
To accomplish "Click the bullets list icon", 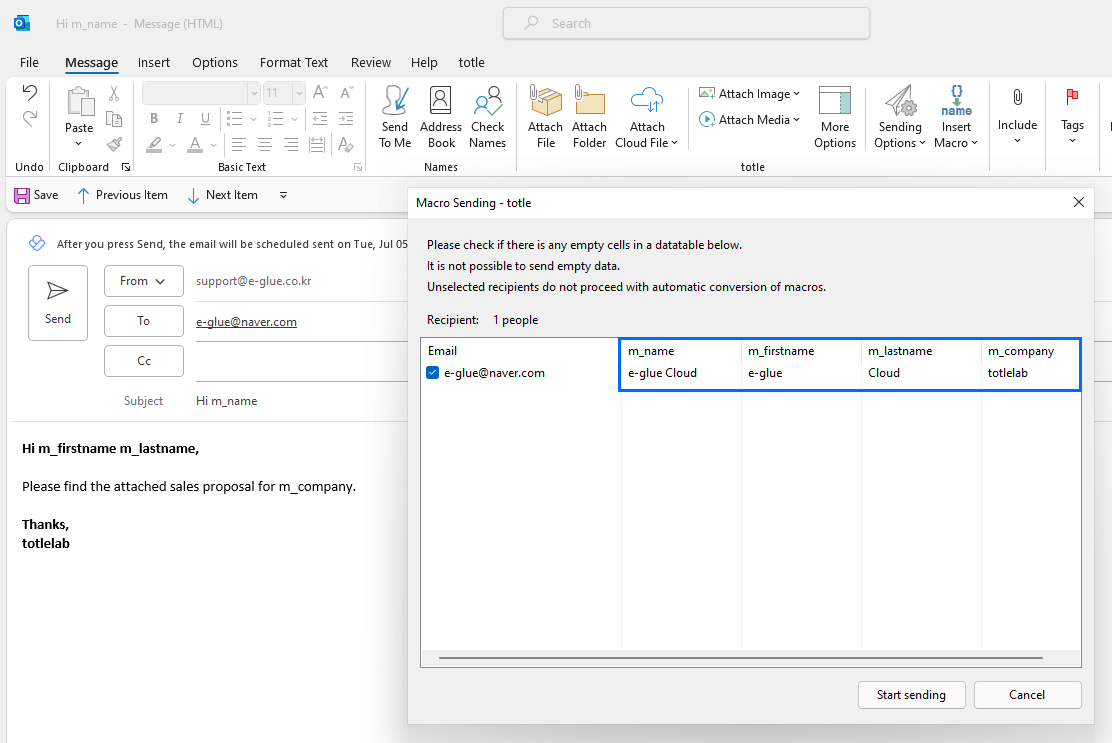I will (235, 118).
